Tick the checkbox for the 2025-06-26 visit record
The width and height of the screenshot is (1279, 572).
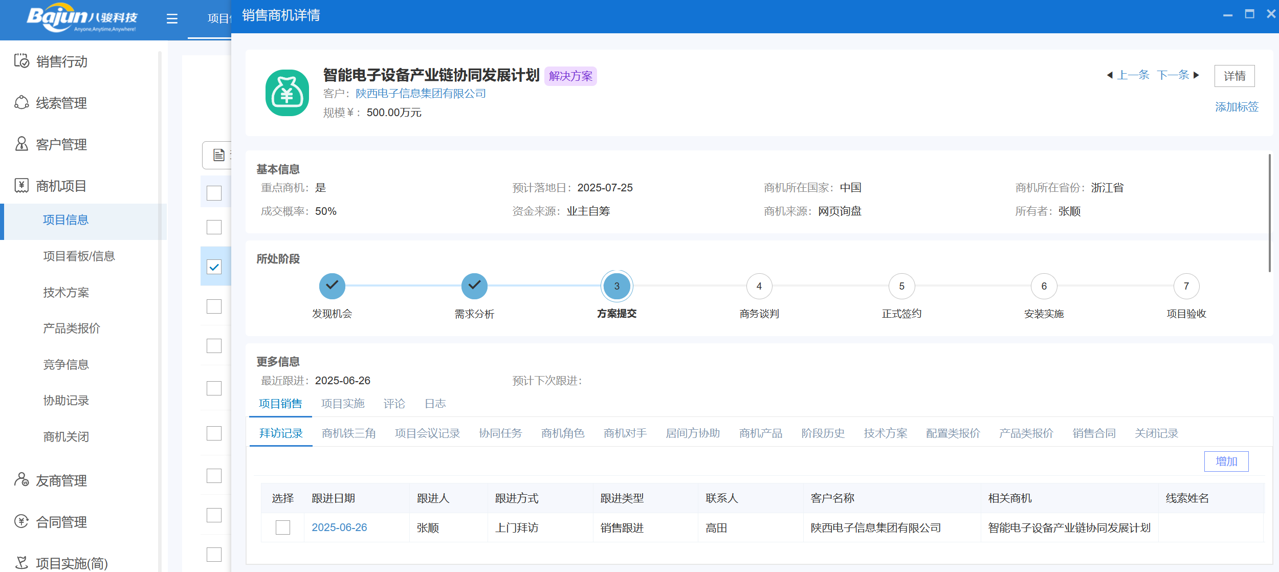pos(283,527)
